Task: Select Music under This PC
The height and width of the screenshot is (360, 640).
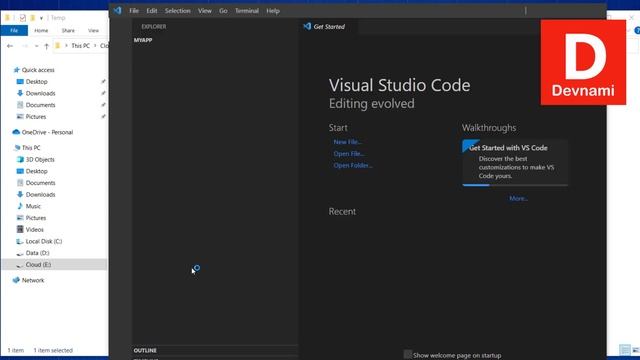Action: [x=33, y=206]
